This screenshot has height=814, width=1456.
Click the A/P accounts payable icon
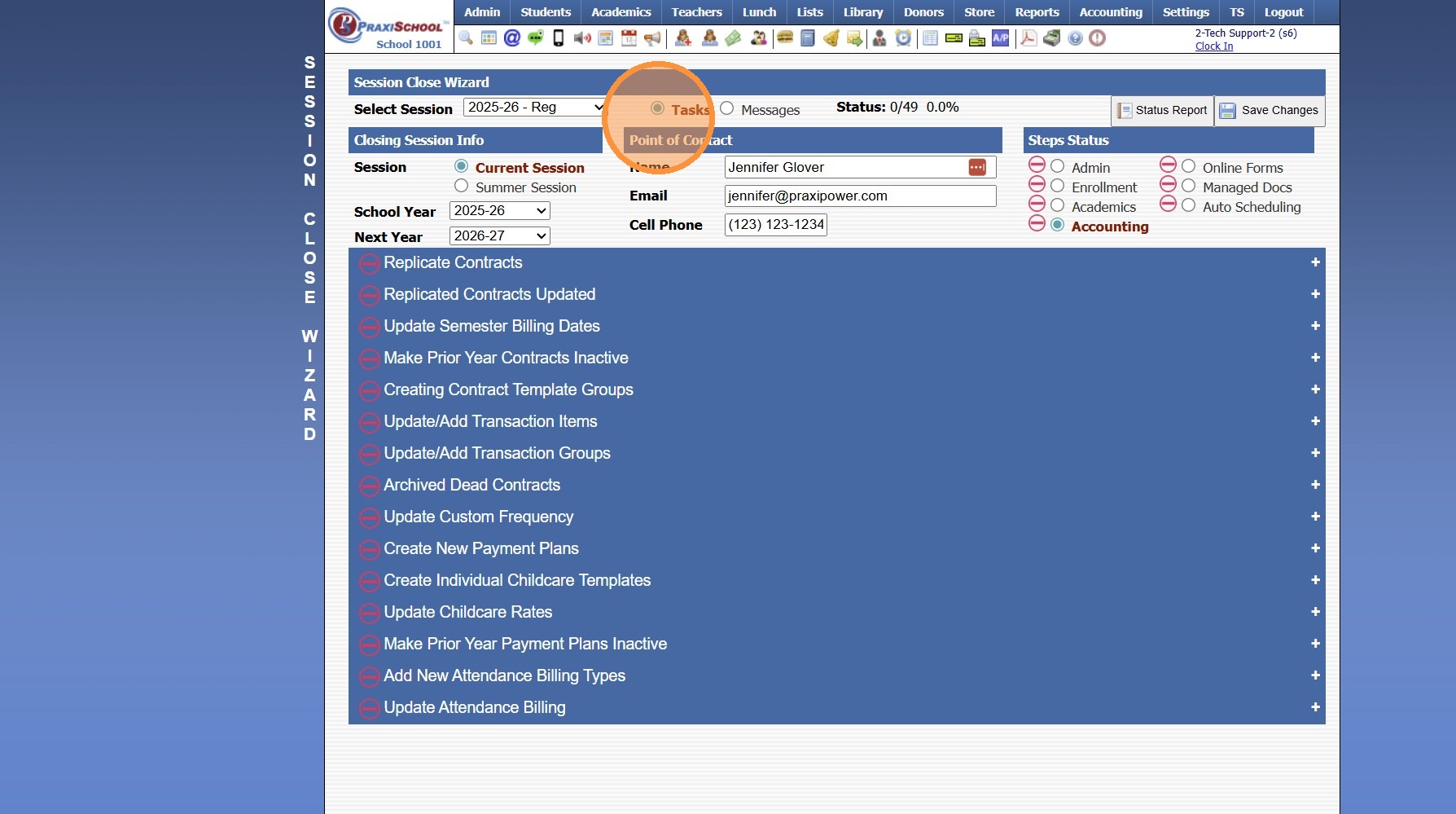1001,38
